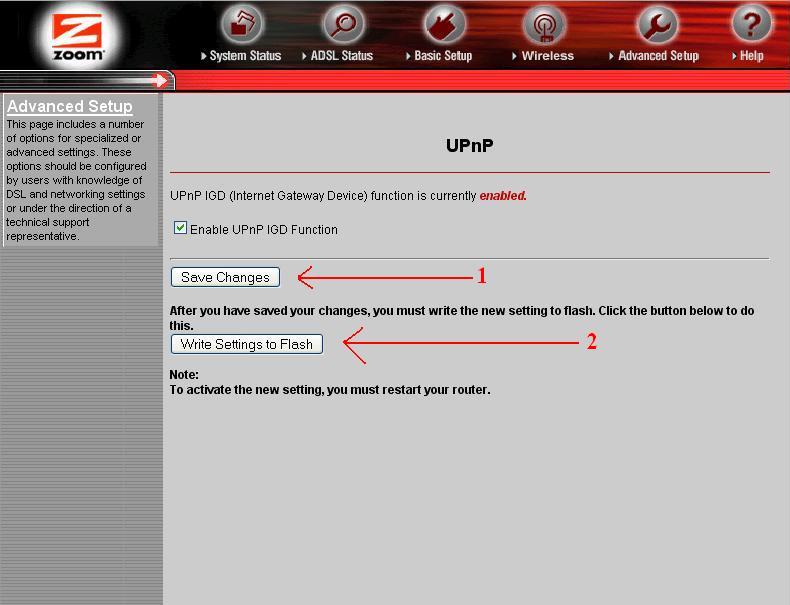Click the 'Enable UPnP IGD Function' label text
790x605 pixels.
click(264, 230)
